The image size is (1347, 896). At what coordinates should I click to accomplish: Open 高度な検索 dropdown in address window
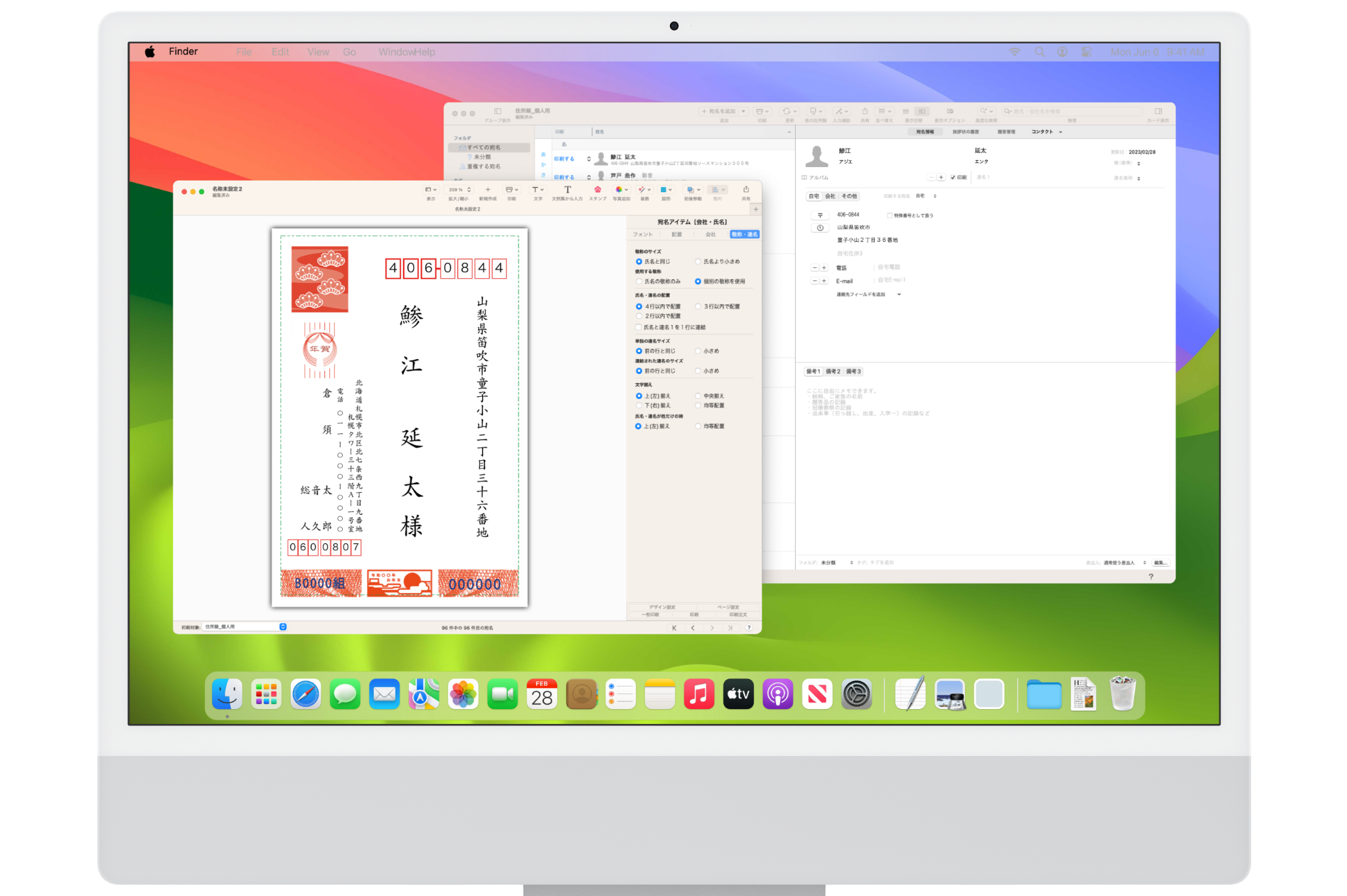[x=985, y=112]
